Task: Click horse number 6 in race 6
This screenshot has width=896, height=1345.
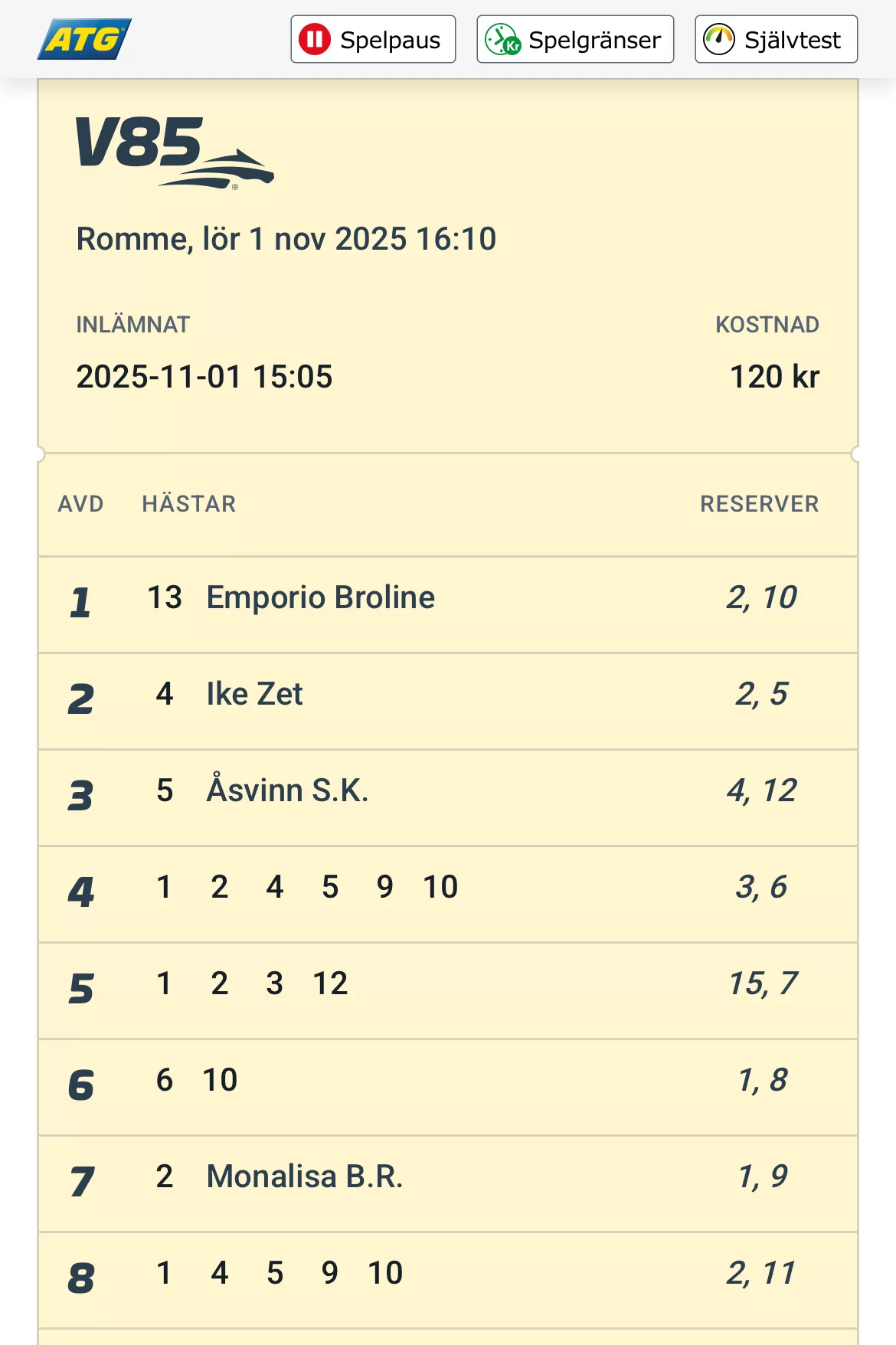Action: pyautogui.click(x=165, y=1080)
